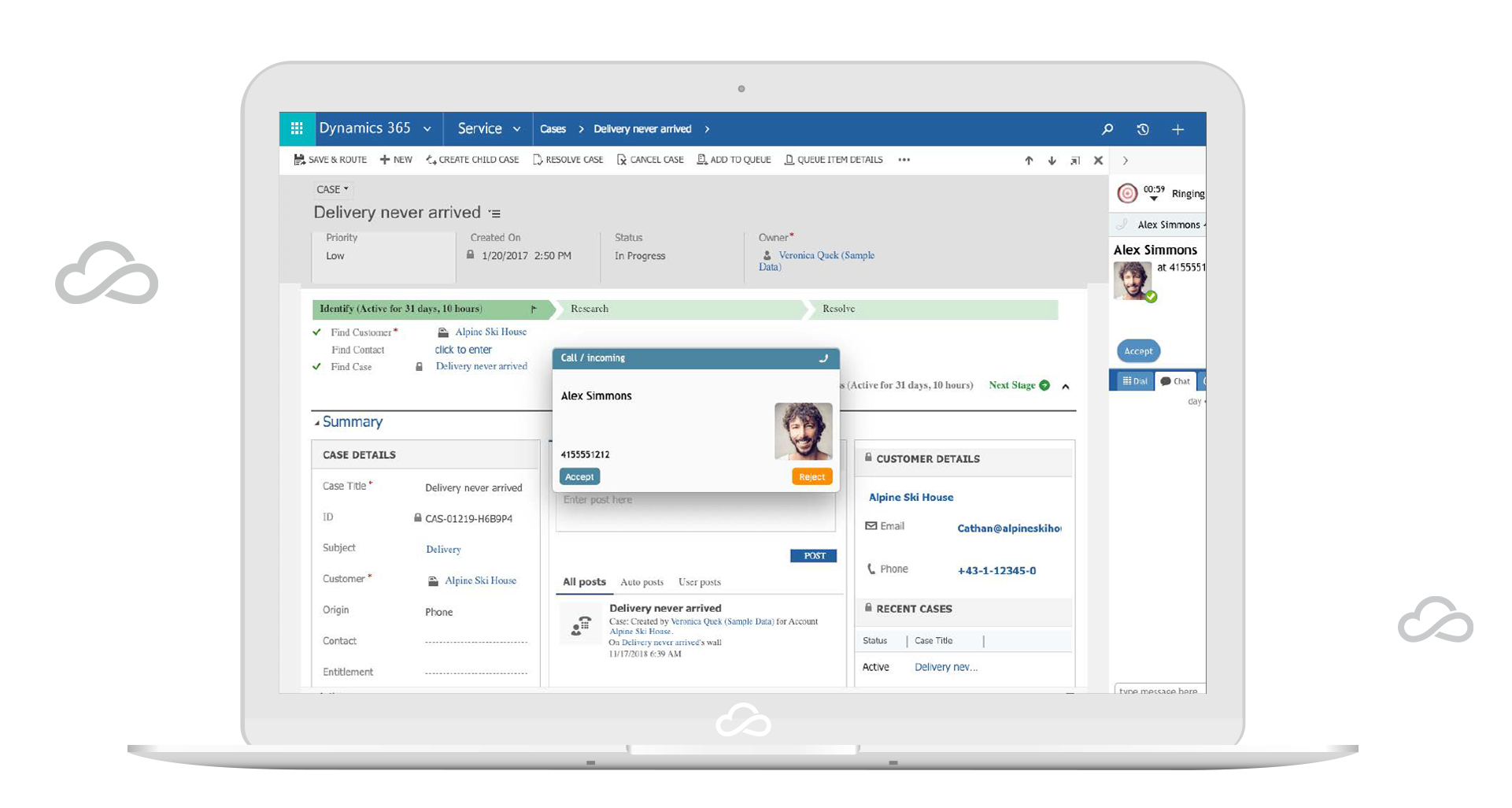The height and width of the screenshot is (808, 1512).
Task: Expand the Dynamics 365 dropdown chevron
Action: pyautogui.click(x=427, y=129)
